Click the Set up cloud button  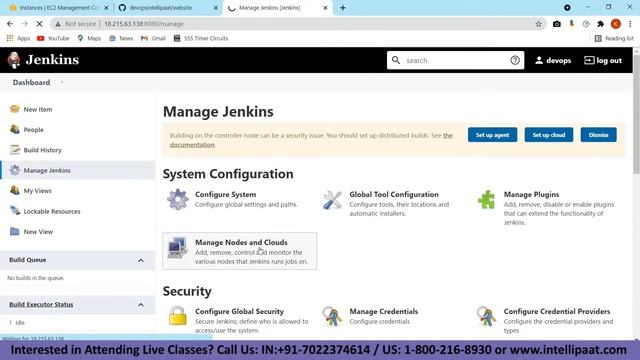coord(549,135)
